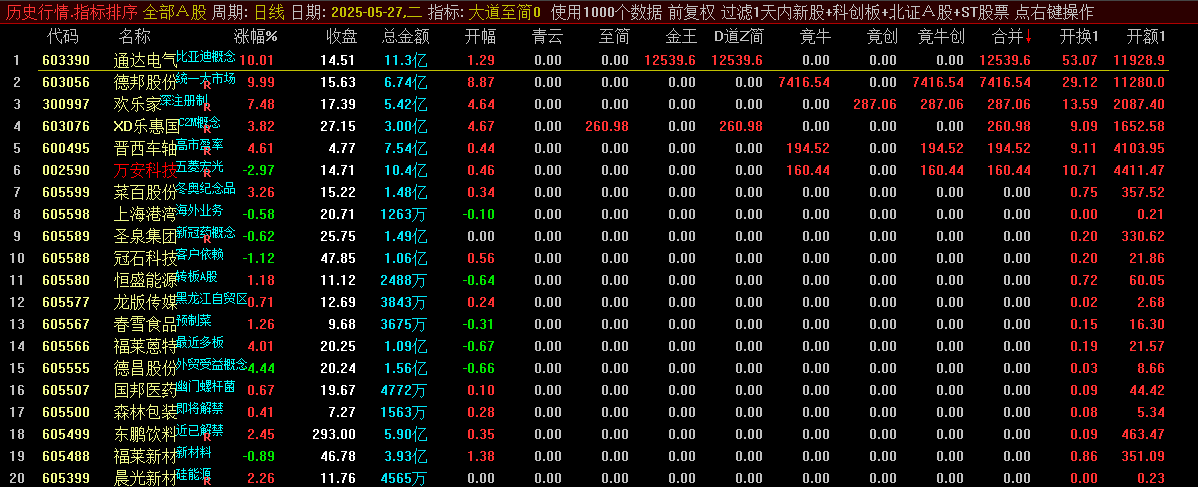Image resolution: width=1198 pixels, height=487 pixels.
Task: Click the R marker beside XD乐惠国
Action: coord(206,130)
